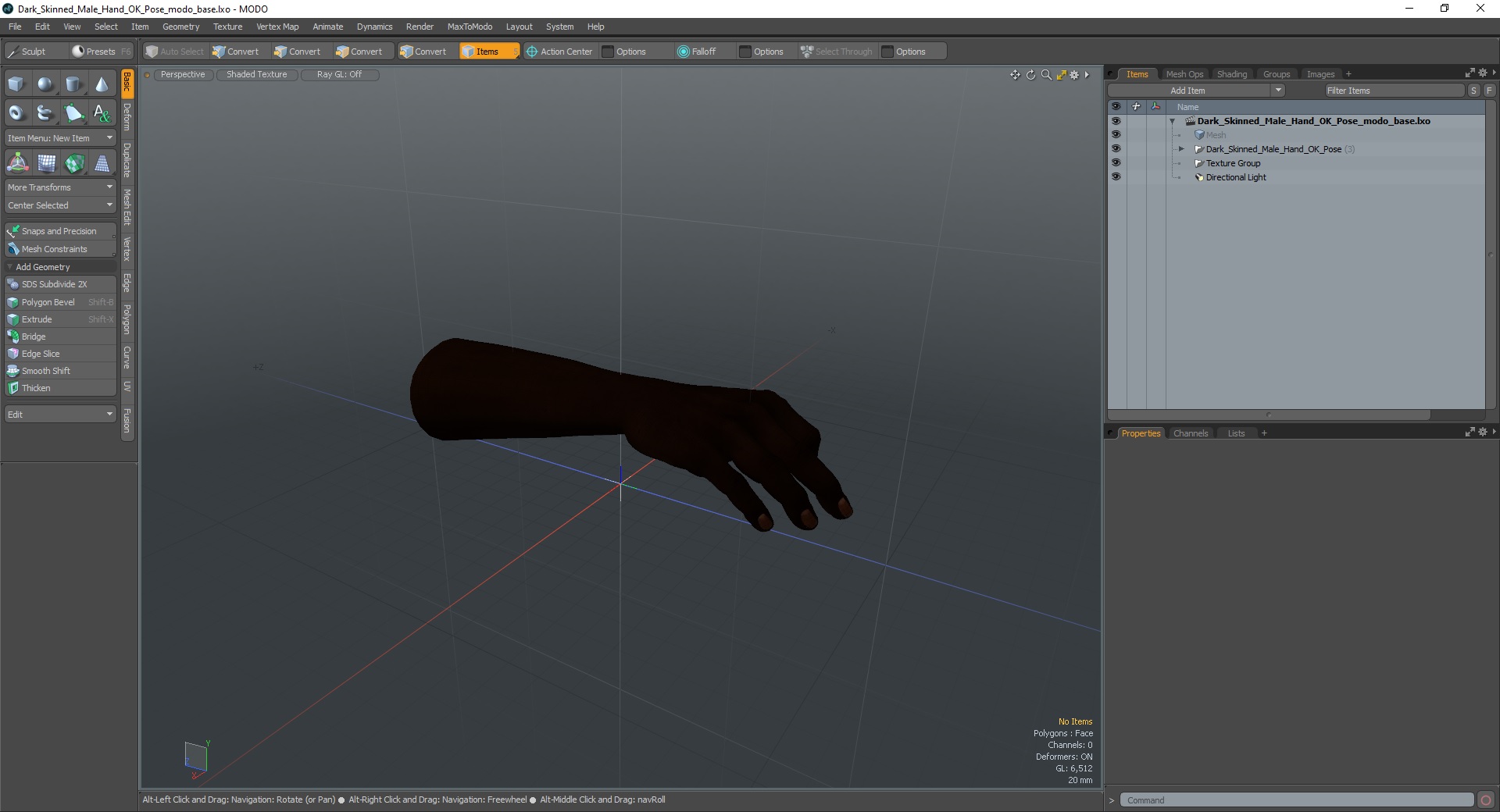Click the Edge Slice tool
This screenshot has height=812, width=1500.
pos(60,354)
